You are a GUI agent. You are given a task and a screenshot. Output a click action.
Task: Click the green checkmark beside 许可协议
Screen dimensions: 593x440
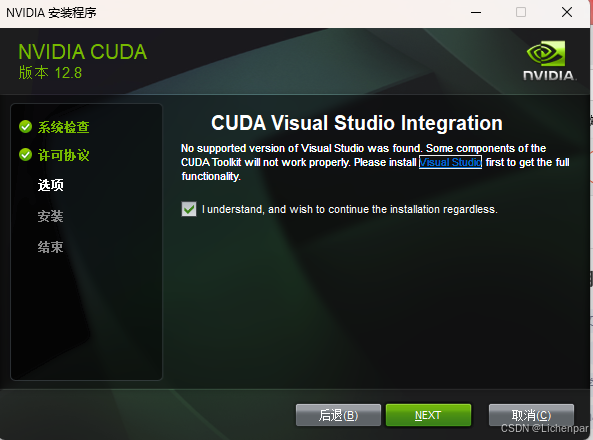point(25,155)
